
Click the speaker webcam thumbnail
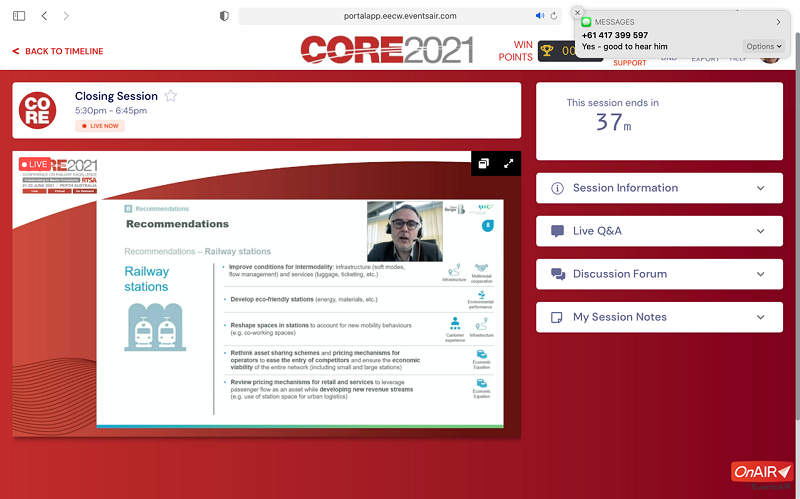[x=405, y=231]
